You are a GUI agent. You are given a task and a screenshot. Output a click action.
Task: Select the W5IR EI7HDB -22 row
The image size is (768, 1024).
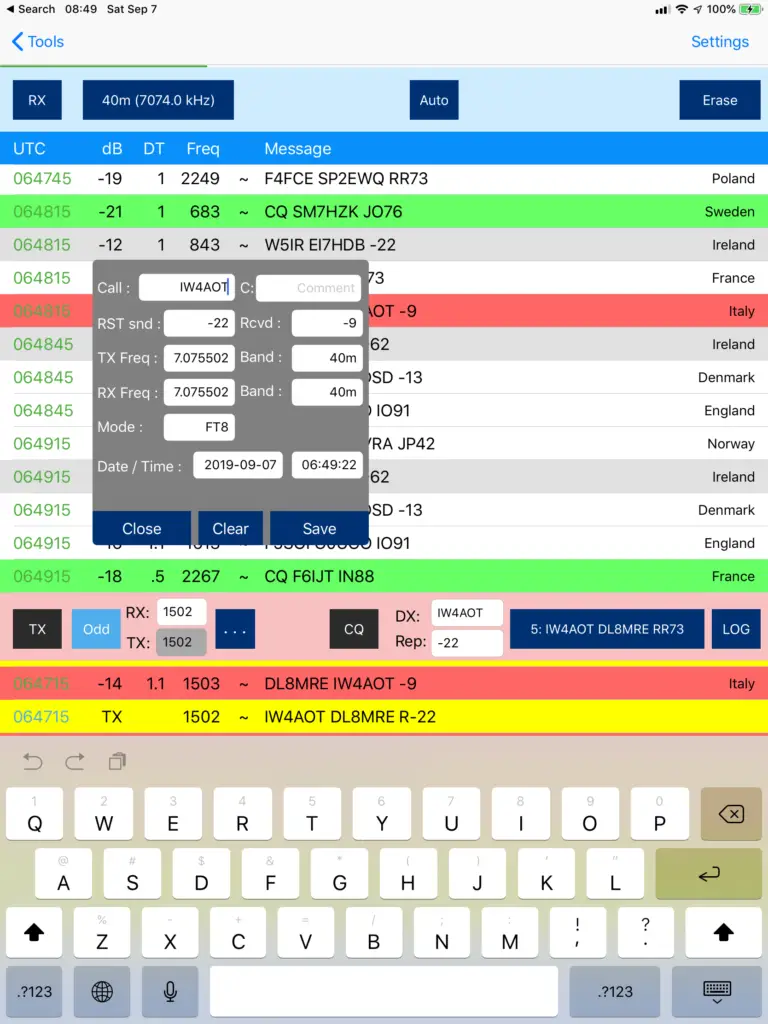coord(384,245)
